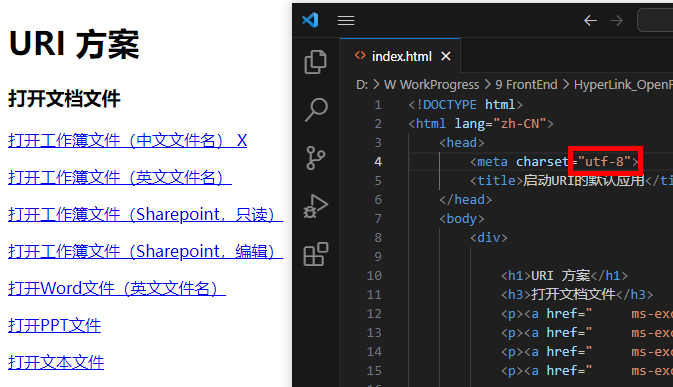Viewport: 673px width, 387px height.
Task: Click line number 4 in the gutter
Action: pyautogui.click(x=378, y=161)
